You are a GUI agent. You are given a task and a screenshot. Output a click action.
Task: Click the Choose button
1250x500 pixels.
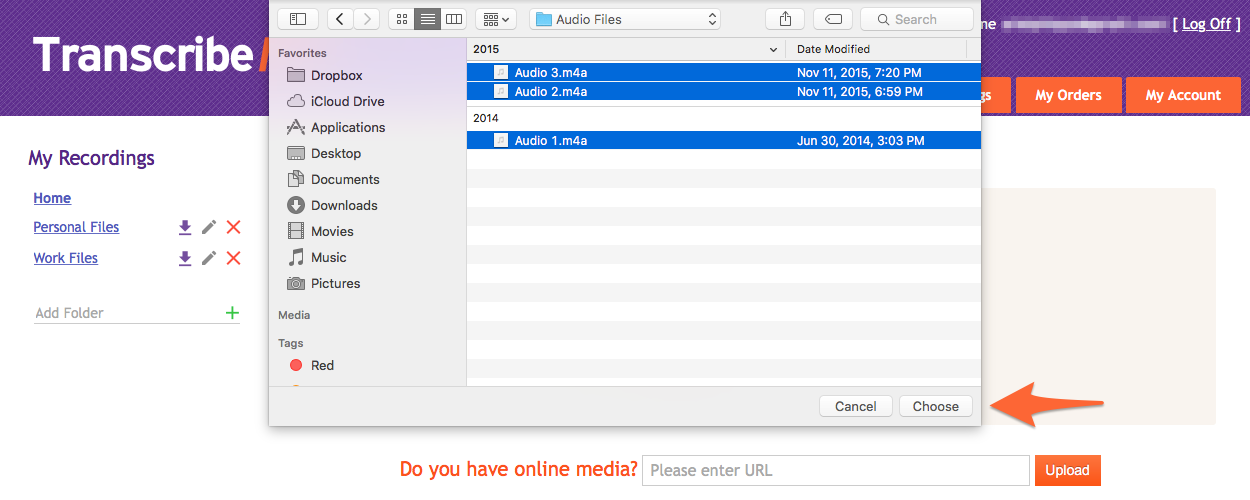pyautogui.click(x=935, y=406)
